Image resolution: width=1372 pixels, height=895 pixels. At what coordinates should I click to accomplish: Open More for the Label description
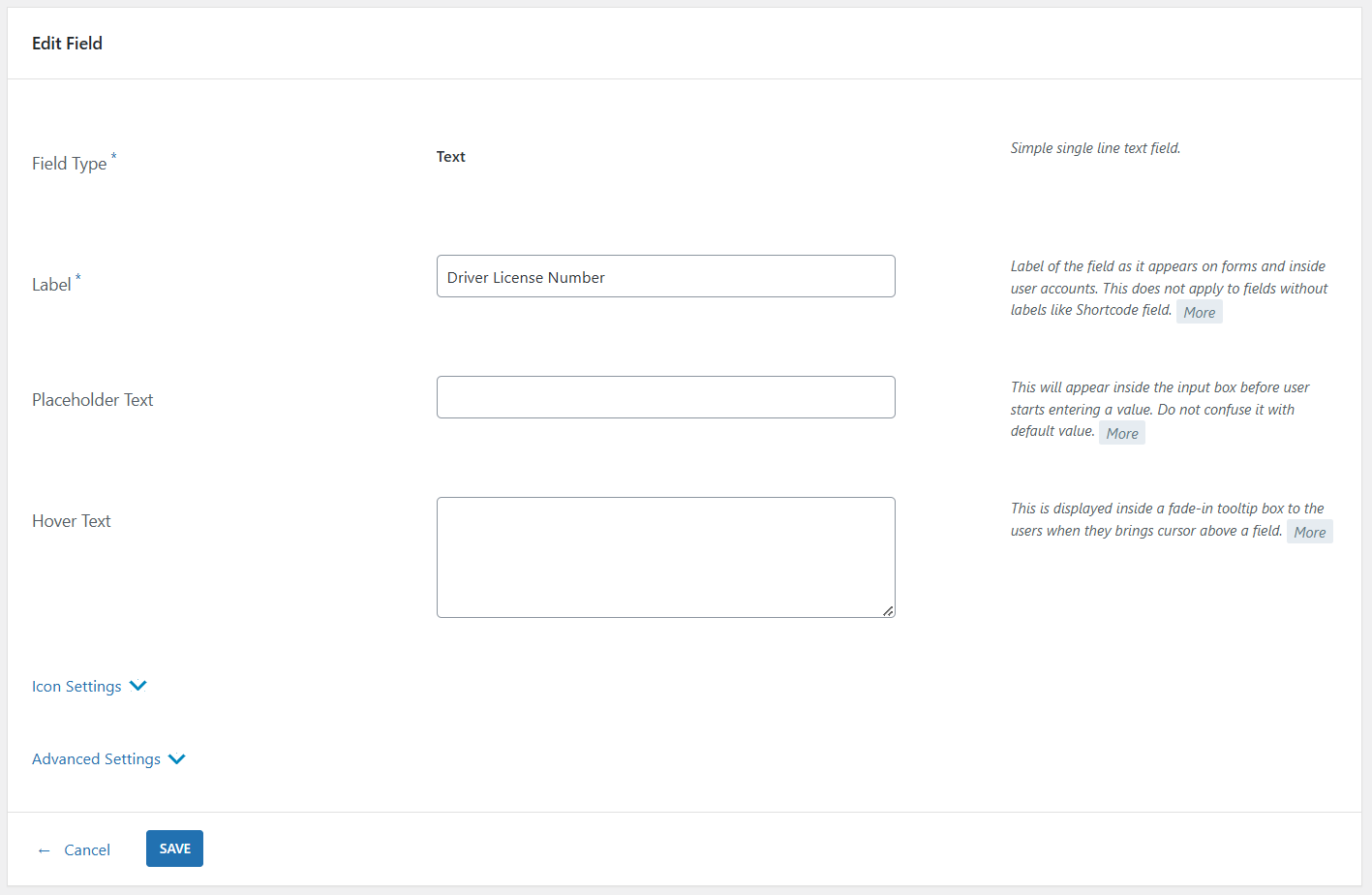point(1199,312)
